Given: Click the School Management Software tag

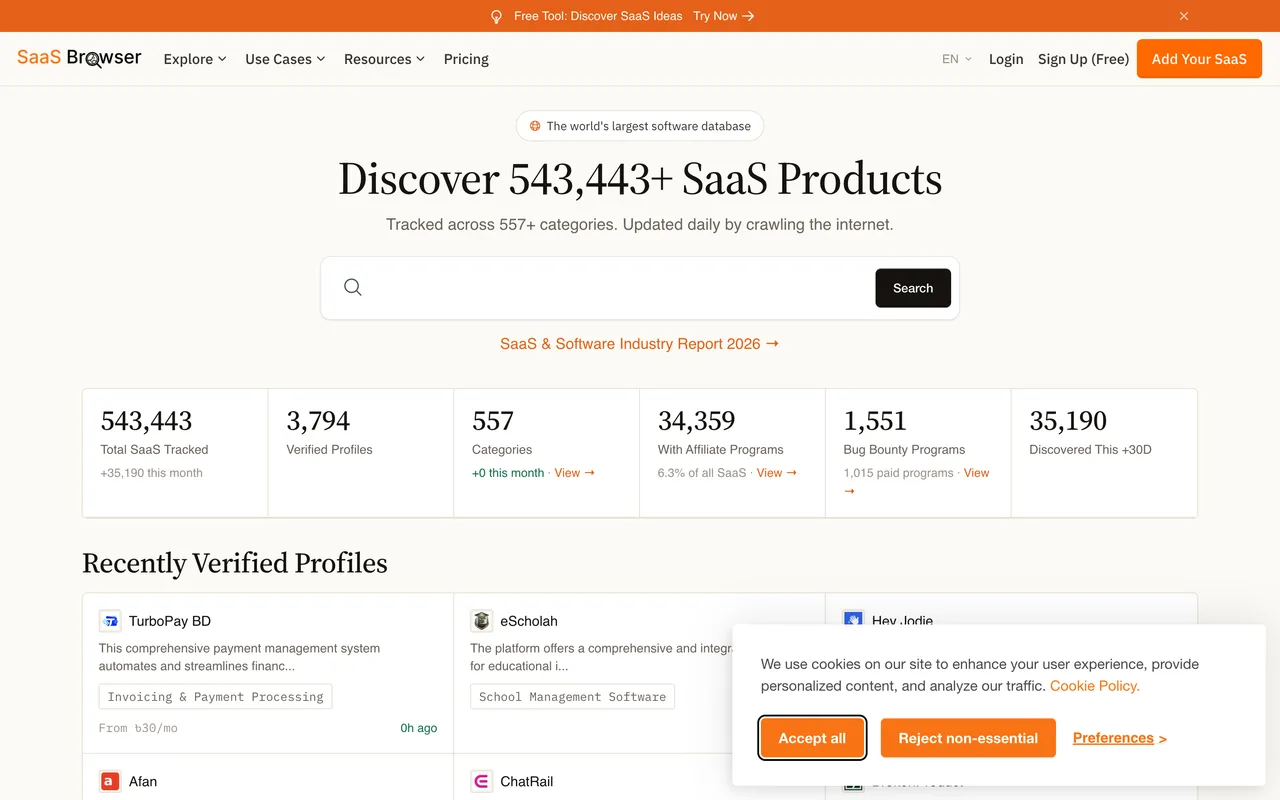Looking at the screenshot, I should [x=572, y=697].
